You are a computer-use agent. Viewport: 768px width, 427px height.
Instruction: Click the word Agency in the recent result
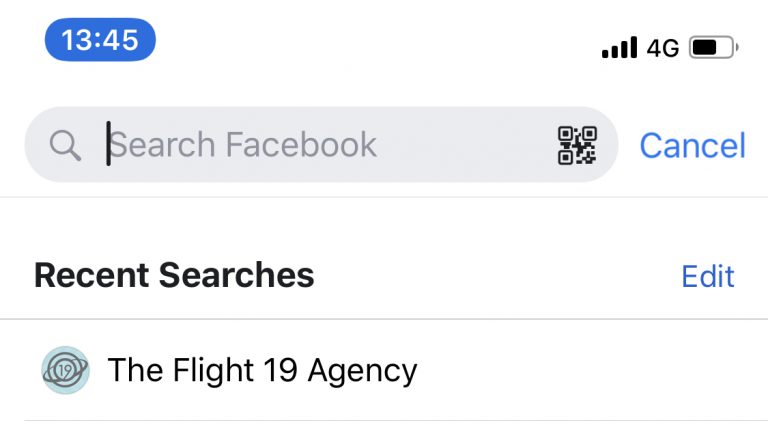pyautogui.click(x=362, y=372)
